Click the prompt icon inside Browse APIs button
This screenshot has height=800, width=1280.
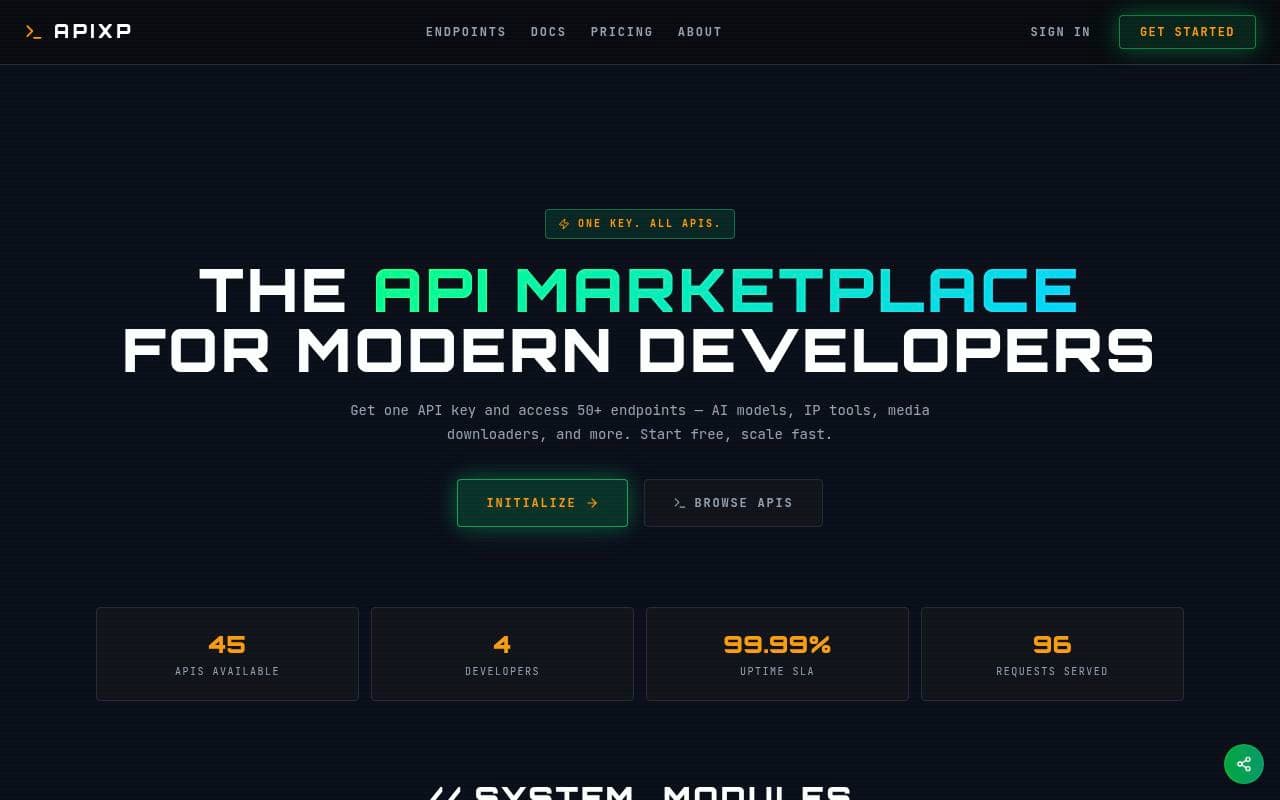(680, 503)
